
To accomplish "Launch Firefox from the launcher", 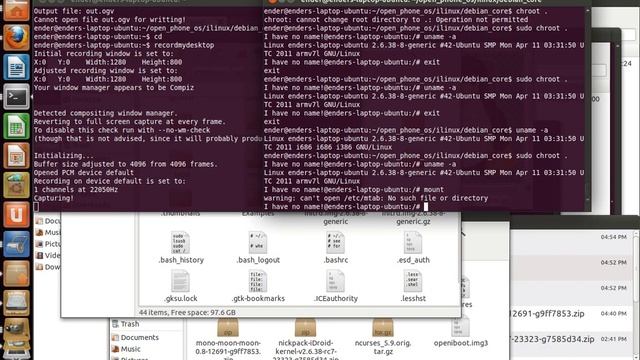I will tap(16, 38).
